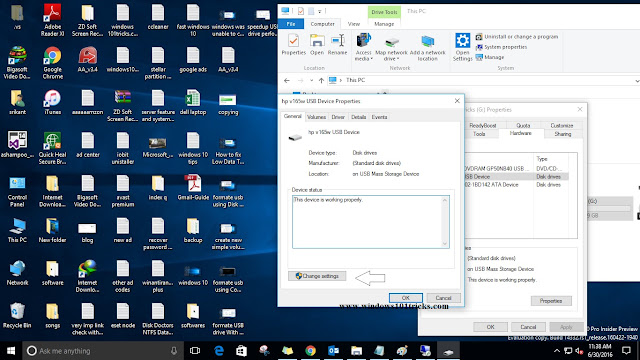The width and height of the screenshot is (640, 360).
Task: Open the Quota tab in drive Properties
Action: 523,126
